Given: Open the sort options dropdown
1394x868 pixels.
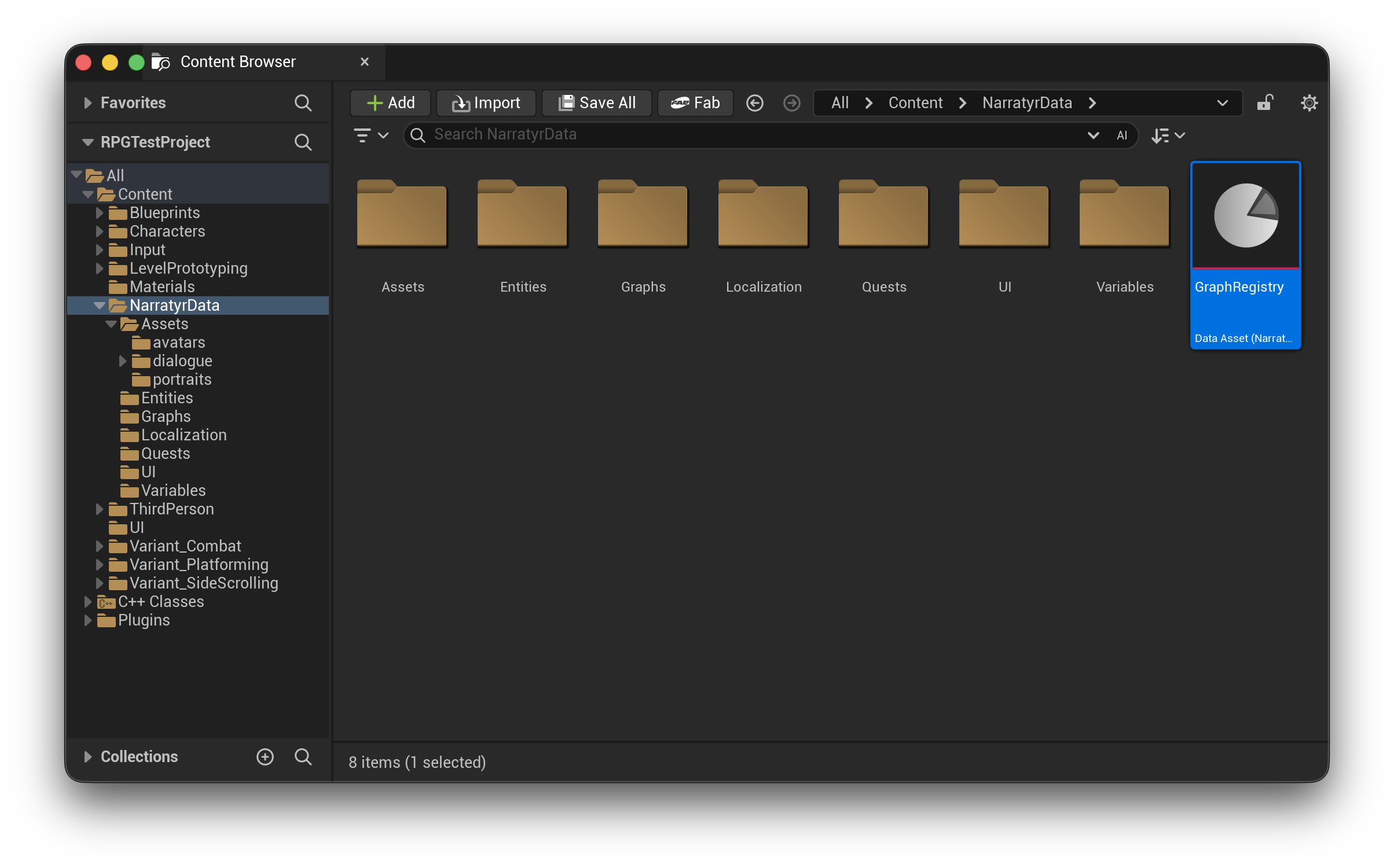Looking at the screenshot, I should tap(1168, 135).
